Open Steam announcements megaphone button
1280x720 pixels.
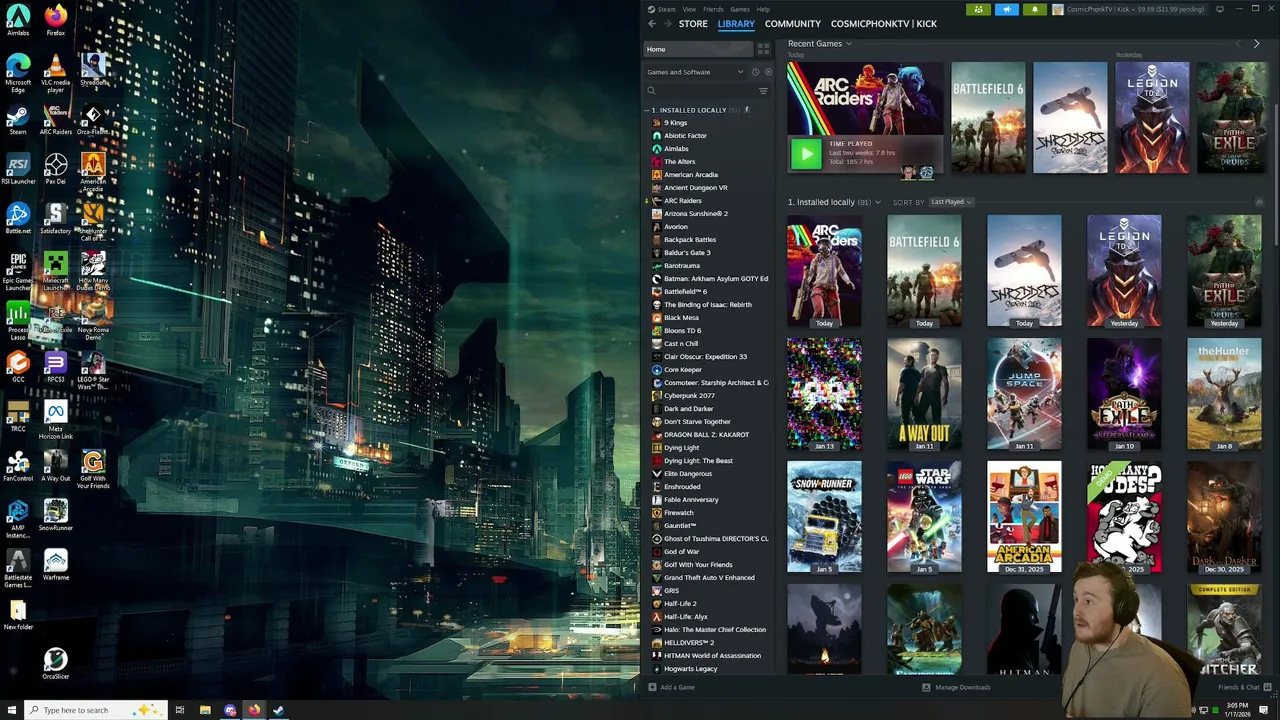[1006, 9]
